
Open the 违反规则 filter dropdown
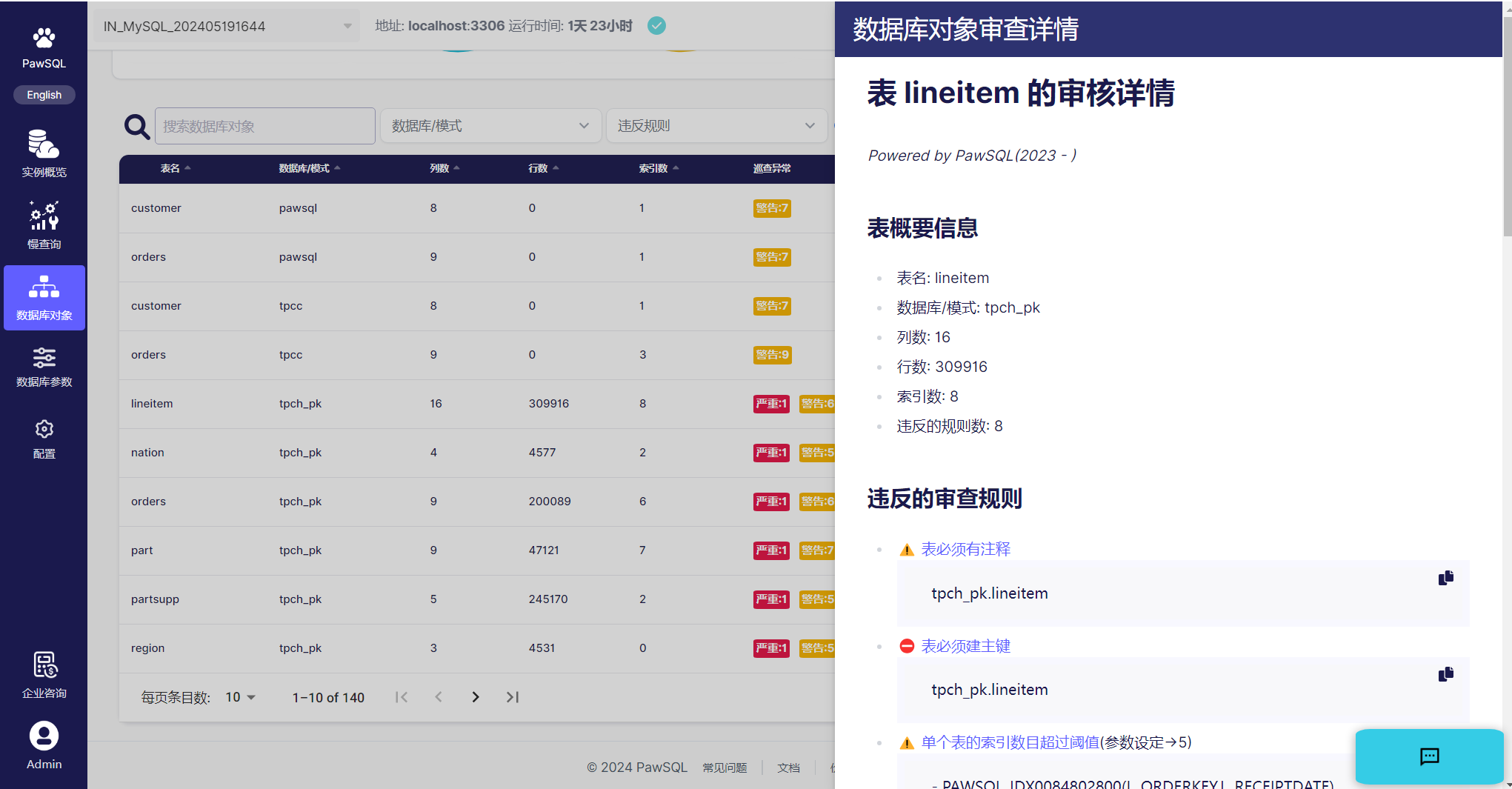(716, 126)
